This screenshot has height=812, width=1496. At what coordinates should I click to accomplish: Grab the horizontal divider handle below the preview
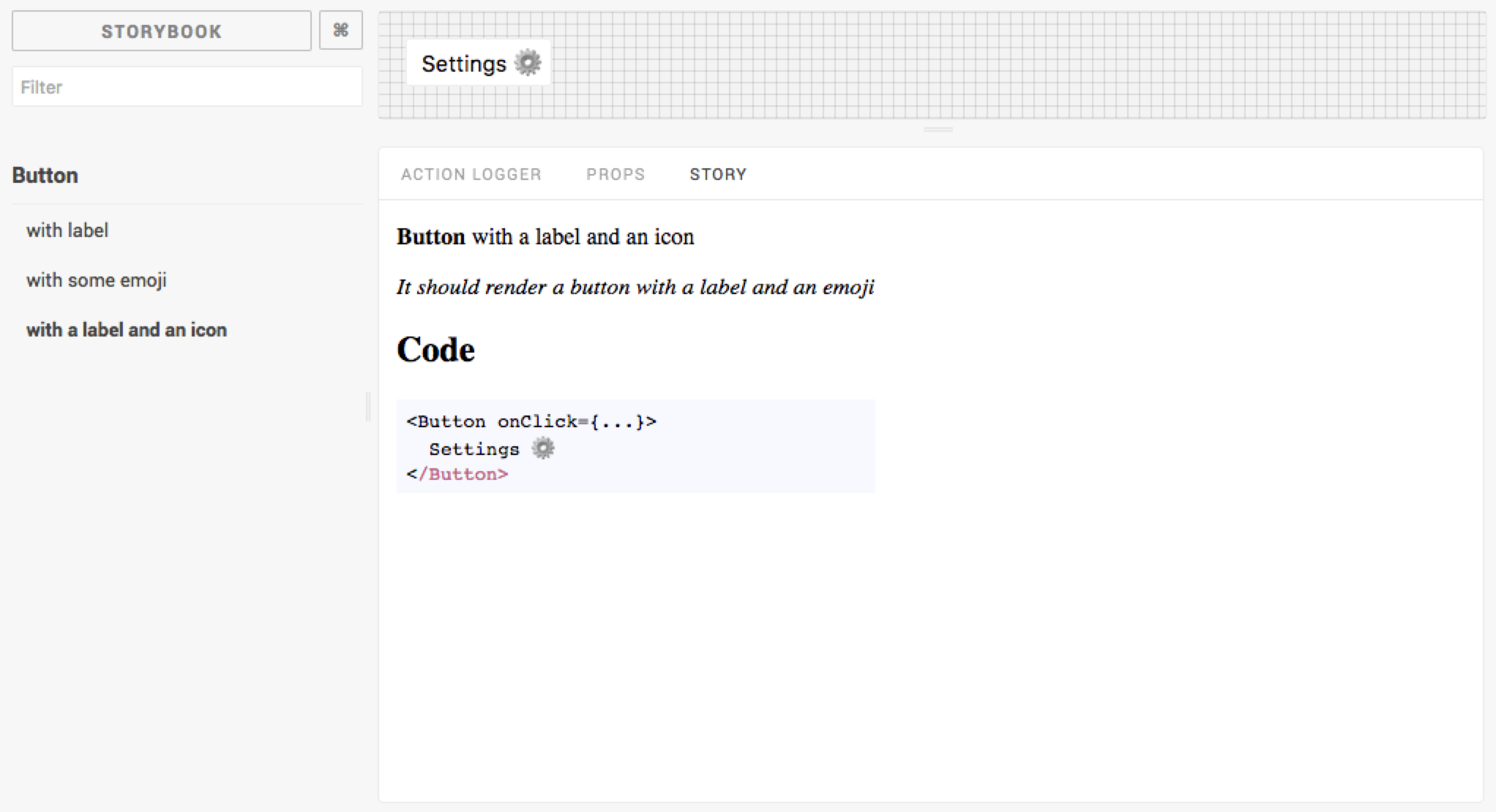click(x=938, y=129)
